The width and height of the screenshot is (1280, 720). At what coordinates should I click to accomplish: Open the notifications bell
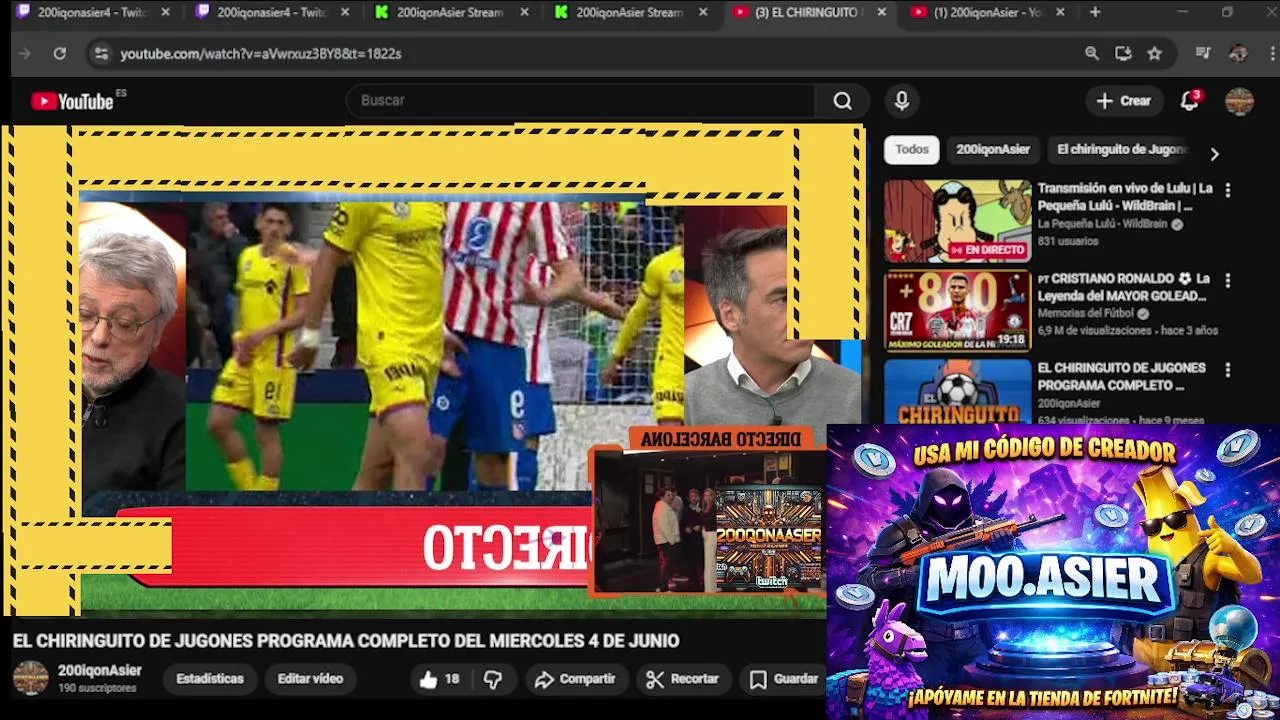[x=1189, y=100]
